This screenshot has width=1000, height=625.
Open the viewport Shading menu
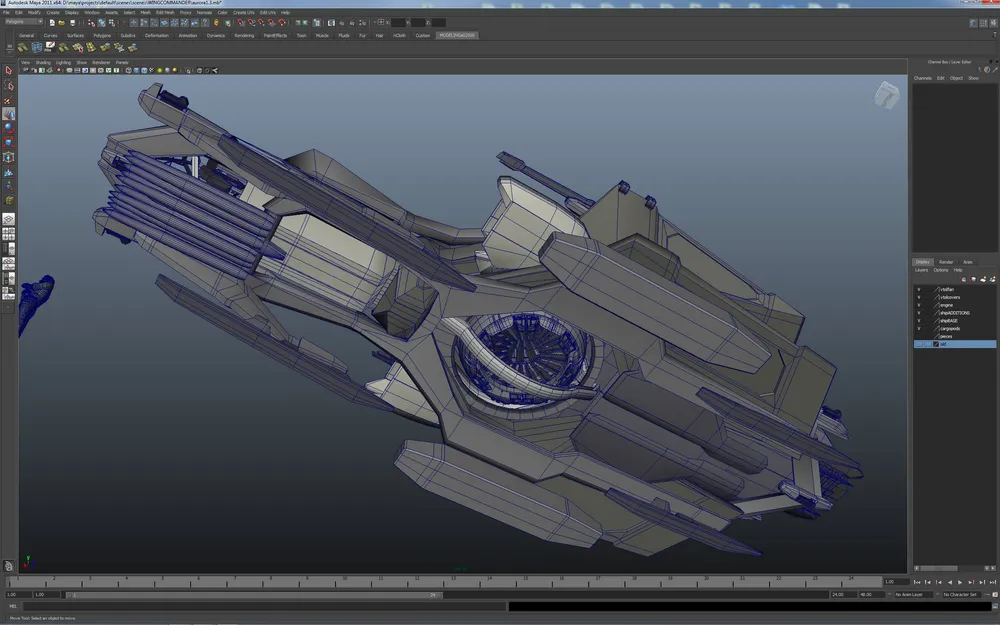pos(43,62)
